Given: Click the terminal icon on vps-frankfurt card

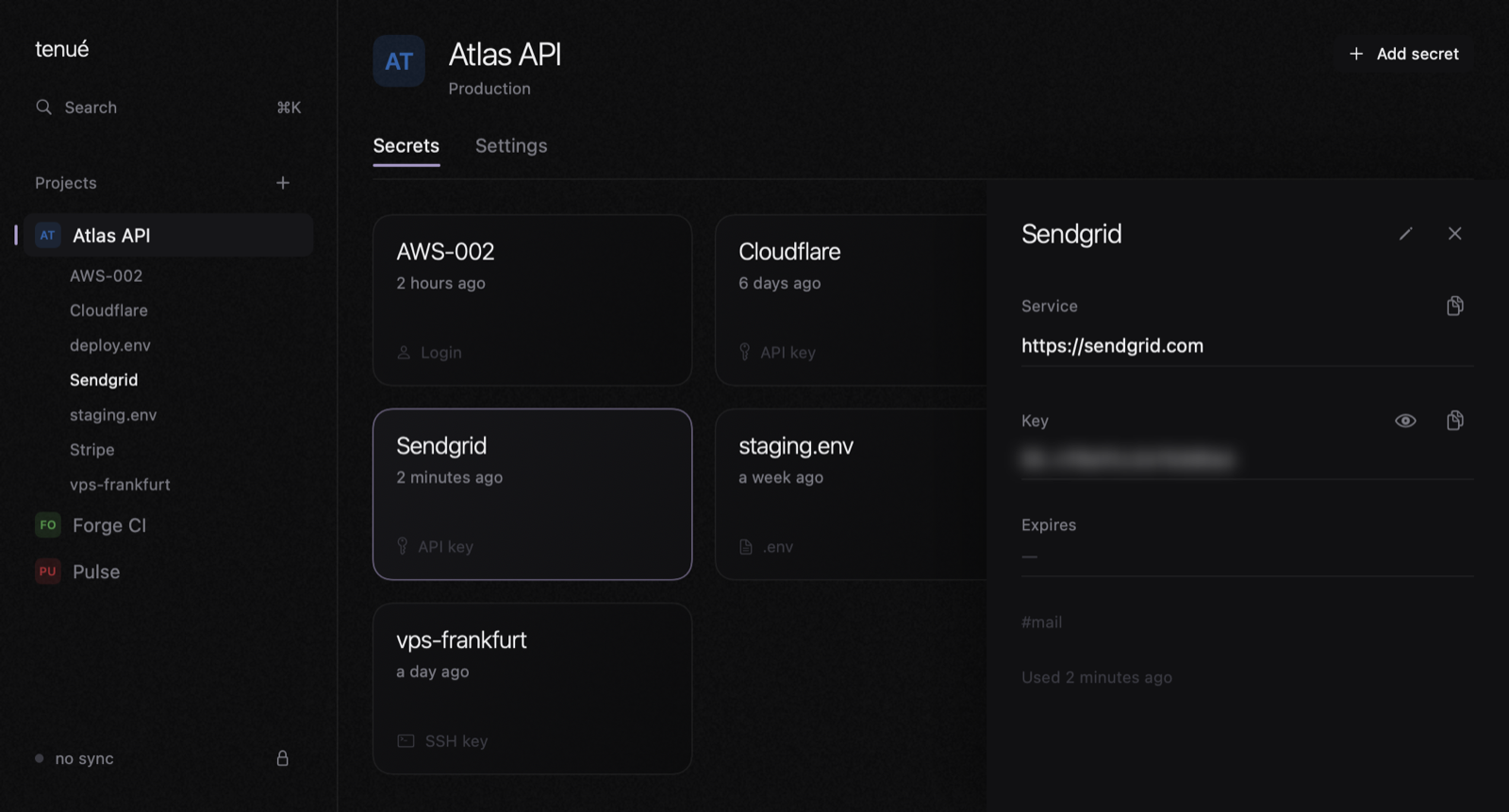Looking at the screenshot, I should coord(406,741).
